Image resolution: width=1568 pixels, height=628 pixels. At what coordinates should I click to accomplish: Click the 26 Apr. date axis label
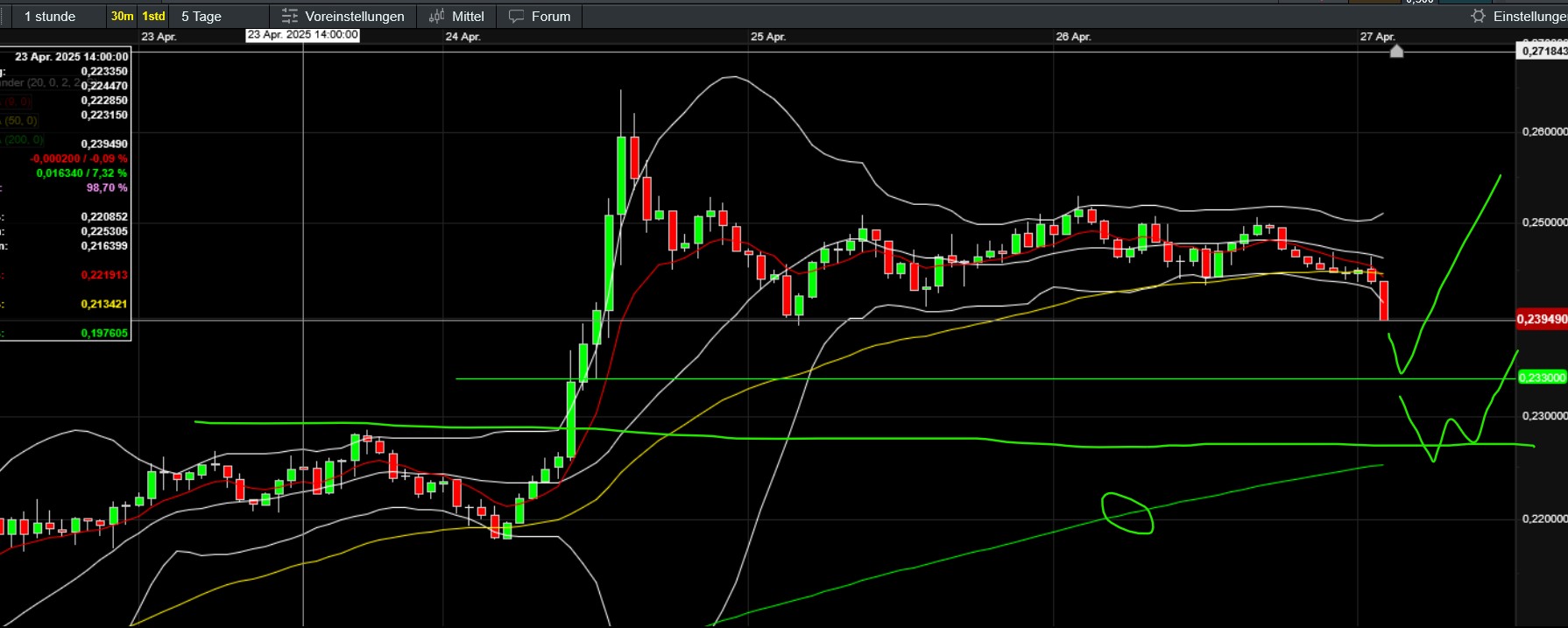click(1073, 37)
